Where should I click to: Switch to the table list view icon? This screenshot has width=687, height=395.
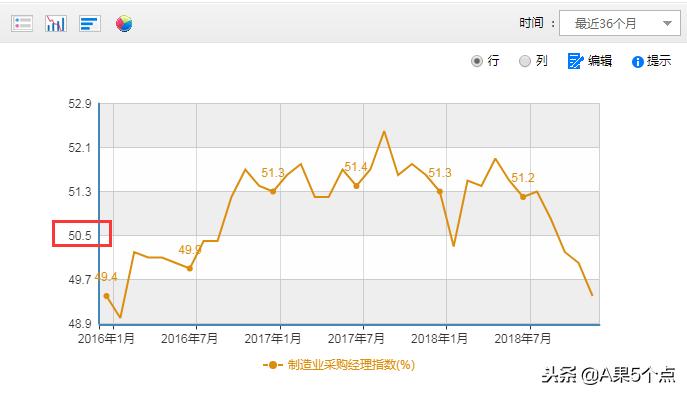22,24
